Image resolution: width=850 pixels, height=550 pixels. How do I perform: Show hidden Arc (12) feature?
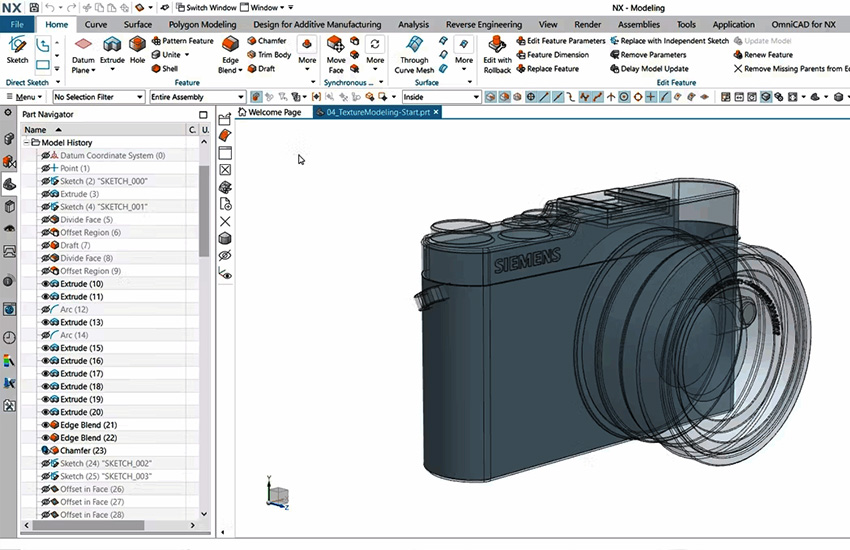click(x=46, y=309)
